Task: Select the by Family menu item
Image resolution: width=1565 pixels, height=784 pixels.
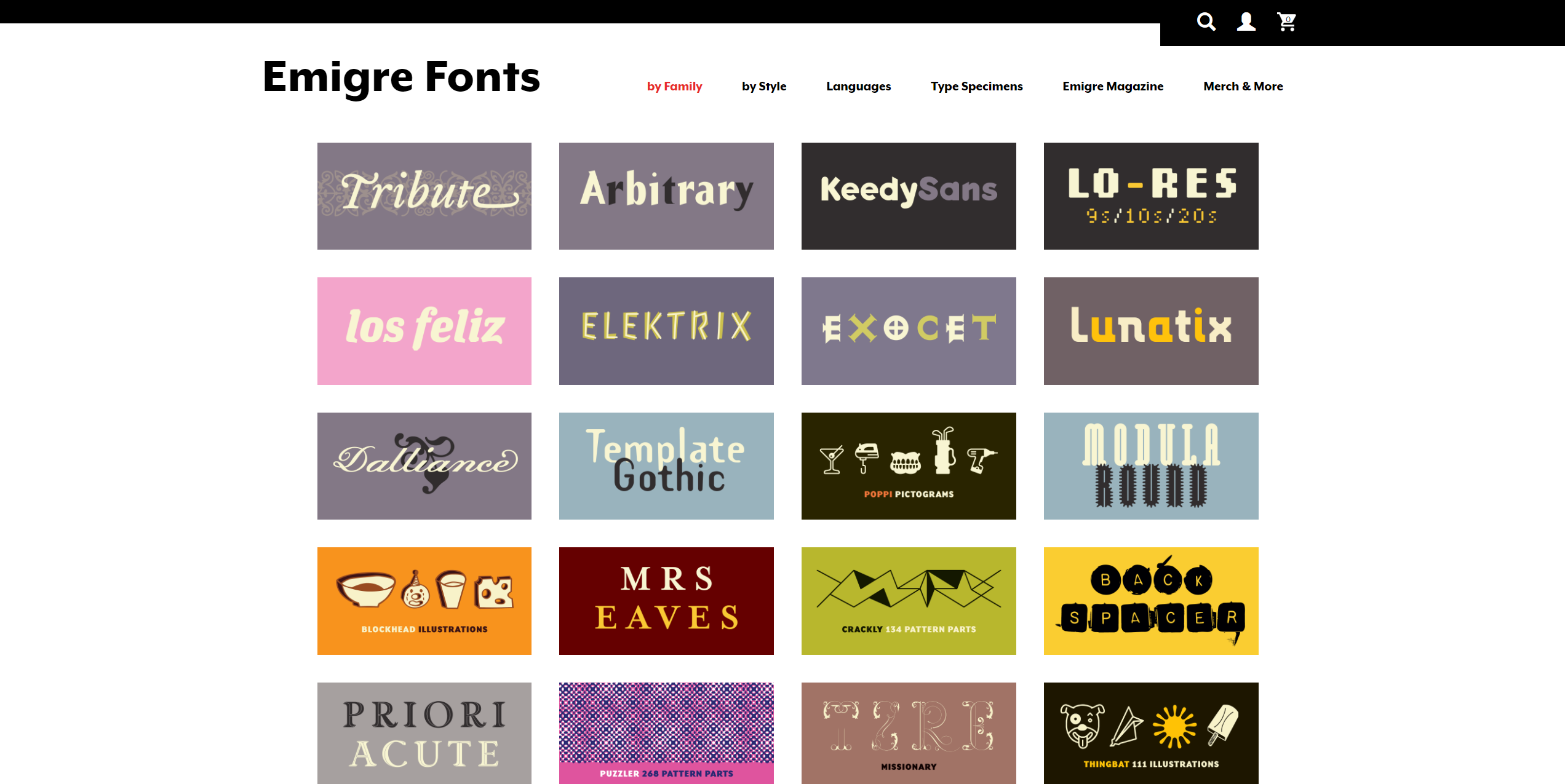Action: [x=674, y=86]
